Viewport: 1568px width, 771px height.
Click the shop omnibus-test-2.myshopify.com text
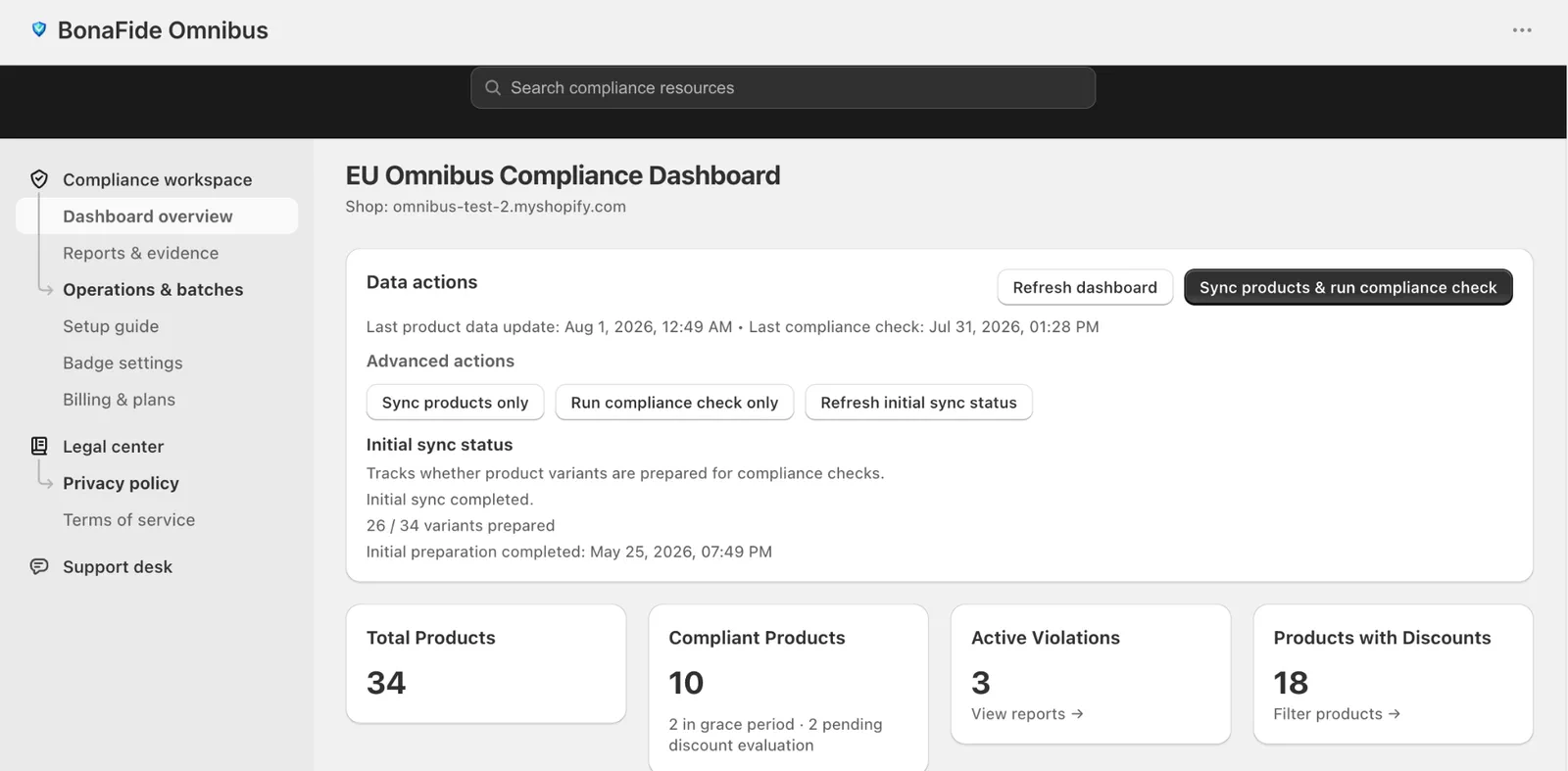(485, 207)
